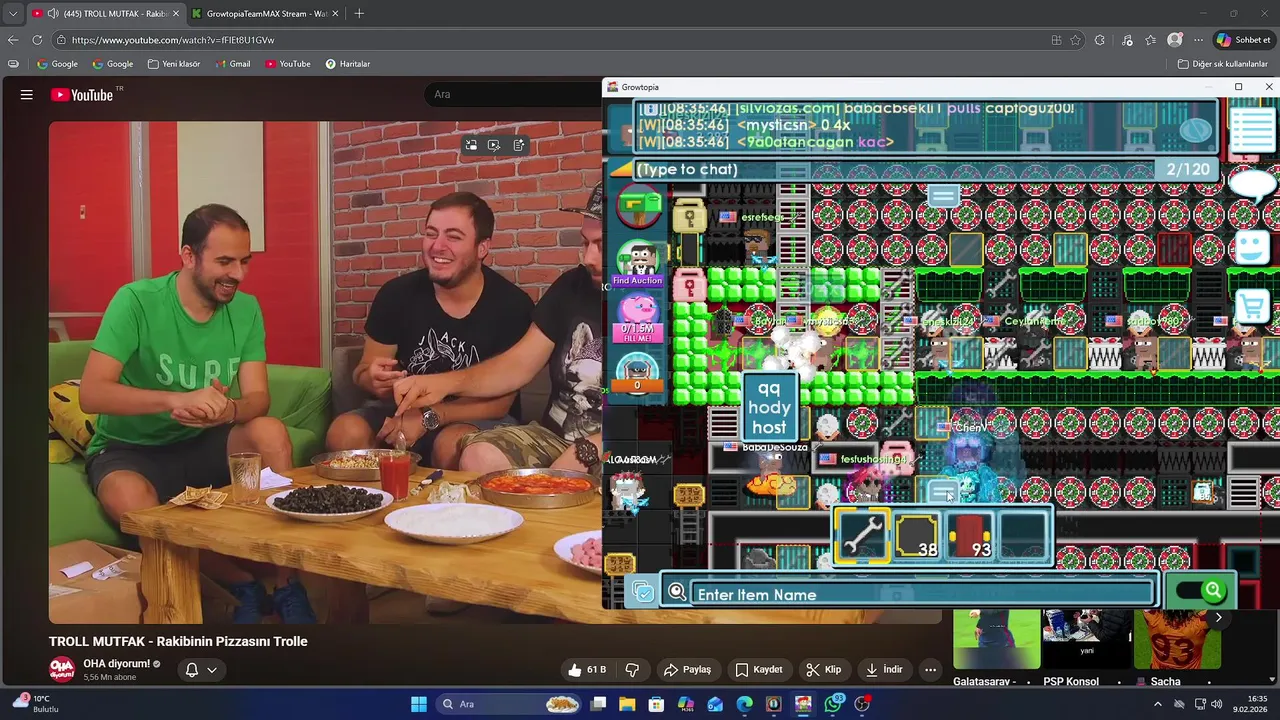Click the Type to chat field
1280x720 pixels.
(x=895, y=169)
